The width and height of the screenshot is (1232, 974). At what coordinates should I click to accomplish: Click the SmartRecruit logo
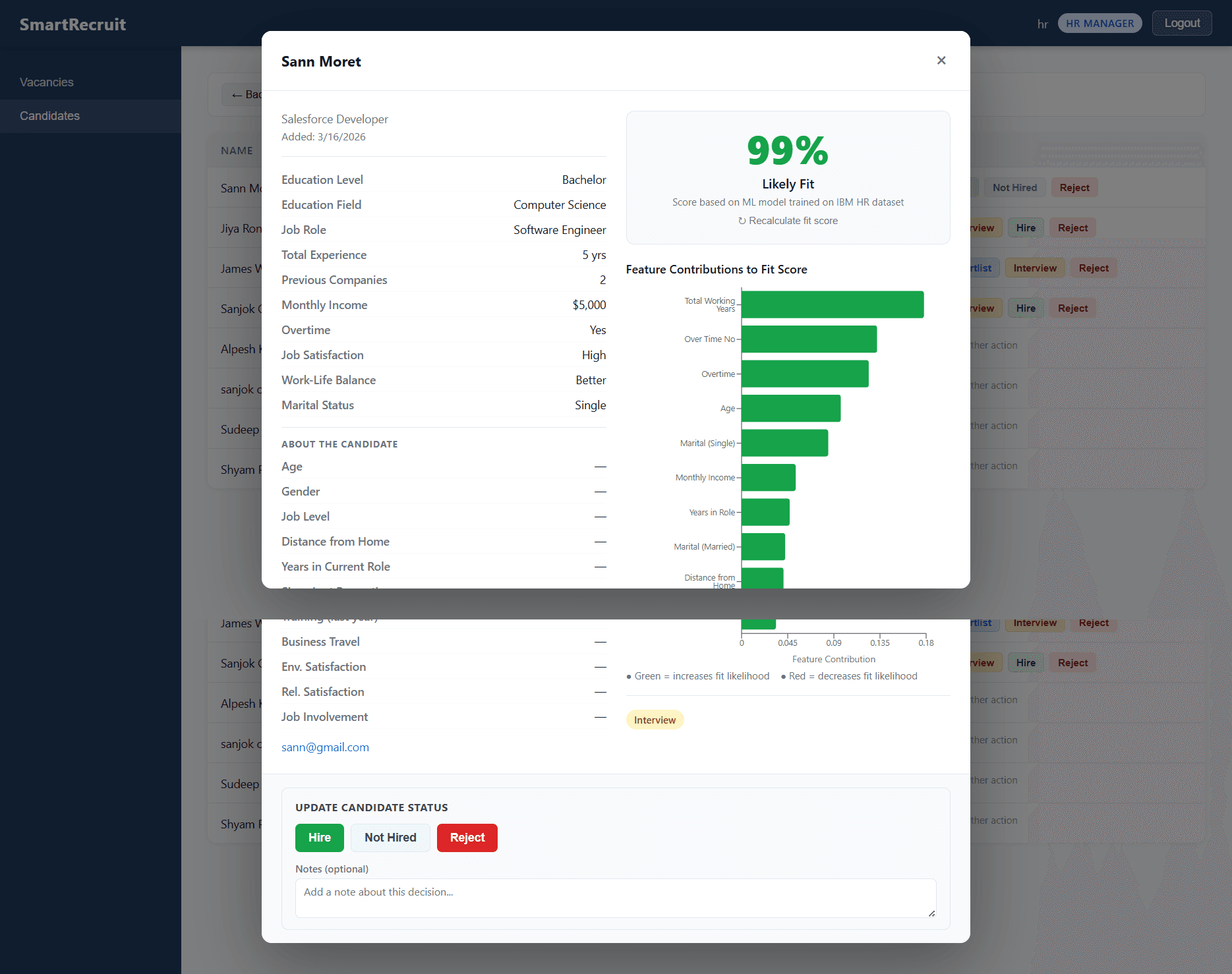73,24
